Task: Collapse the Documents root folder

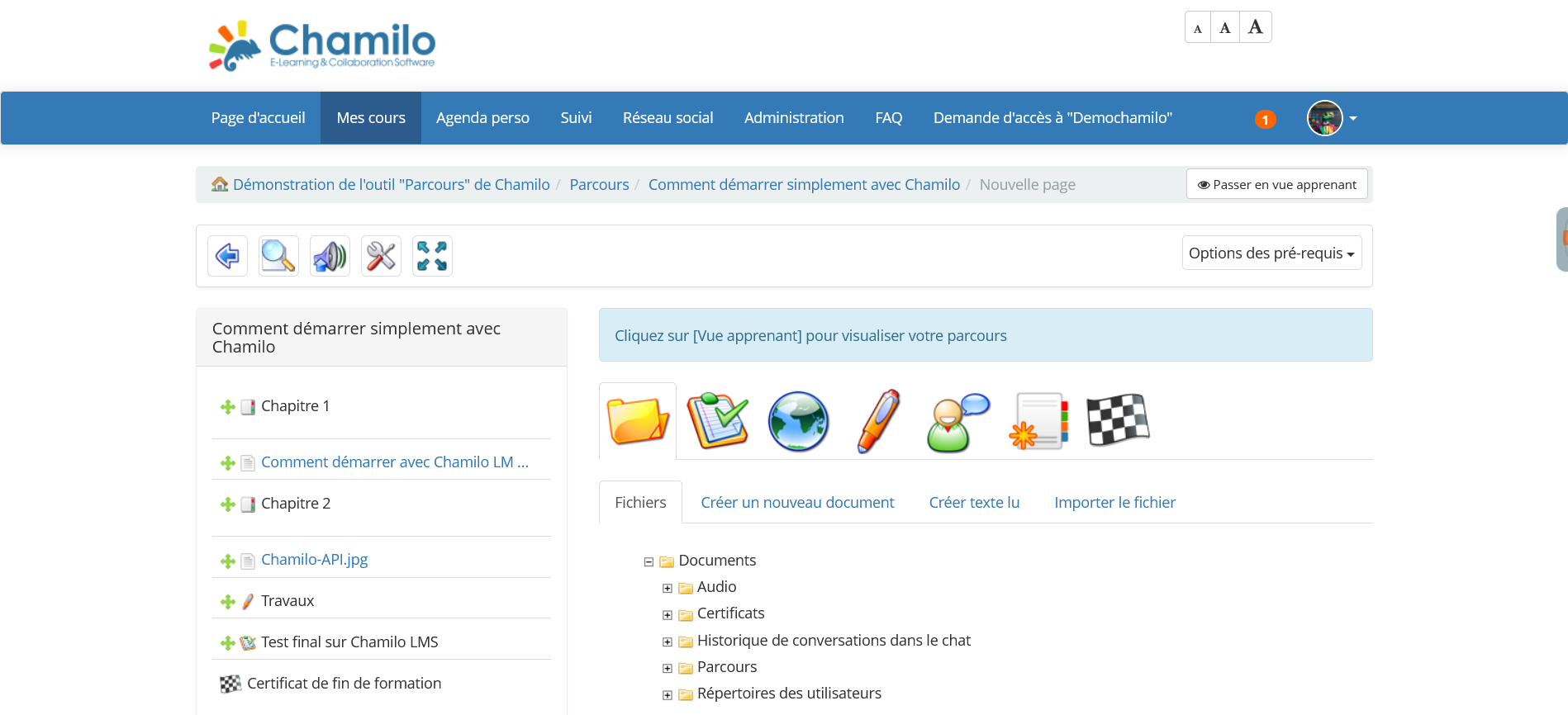Action: pos(649,561)
